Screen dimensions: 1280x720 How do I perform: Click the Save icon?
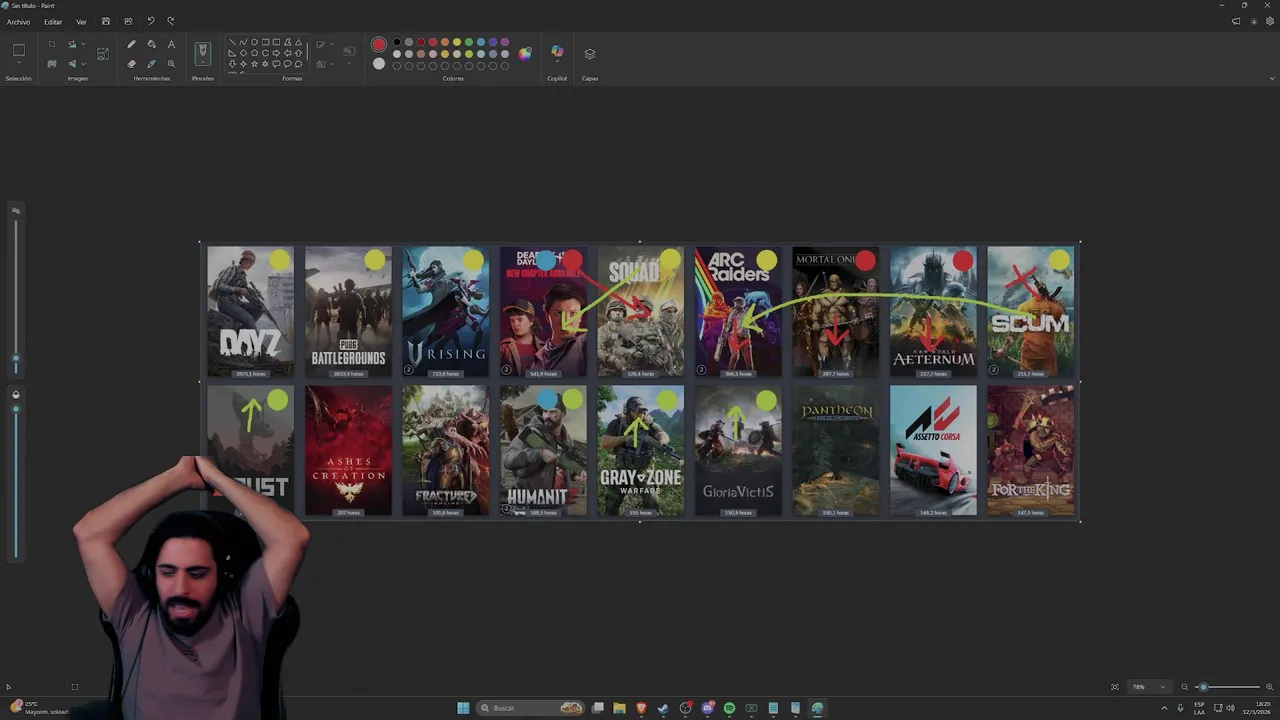coord(106,21)
